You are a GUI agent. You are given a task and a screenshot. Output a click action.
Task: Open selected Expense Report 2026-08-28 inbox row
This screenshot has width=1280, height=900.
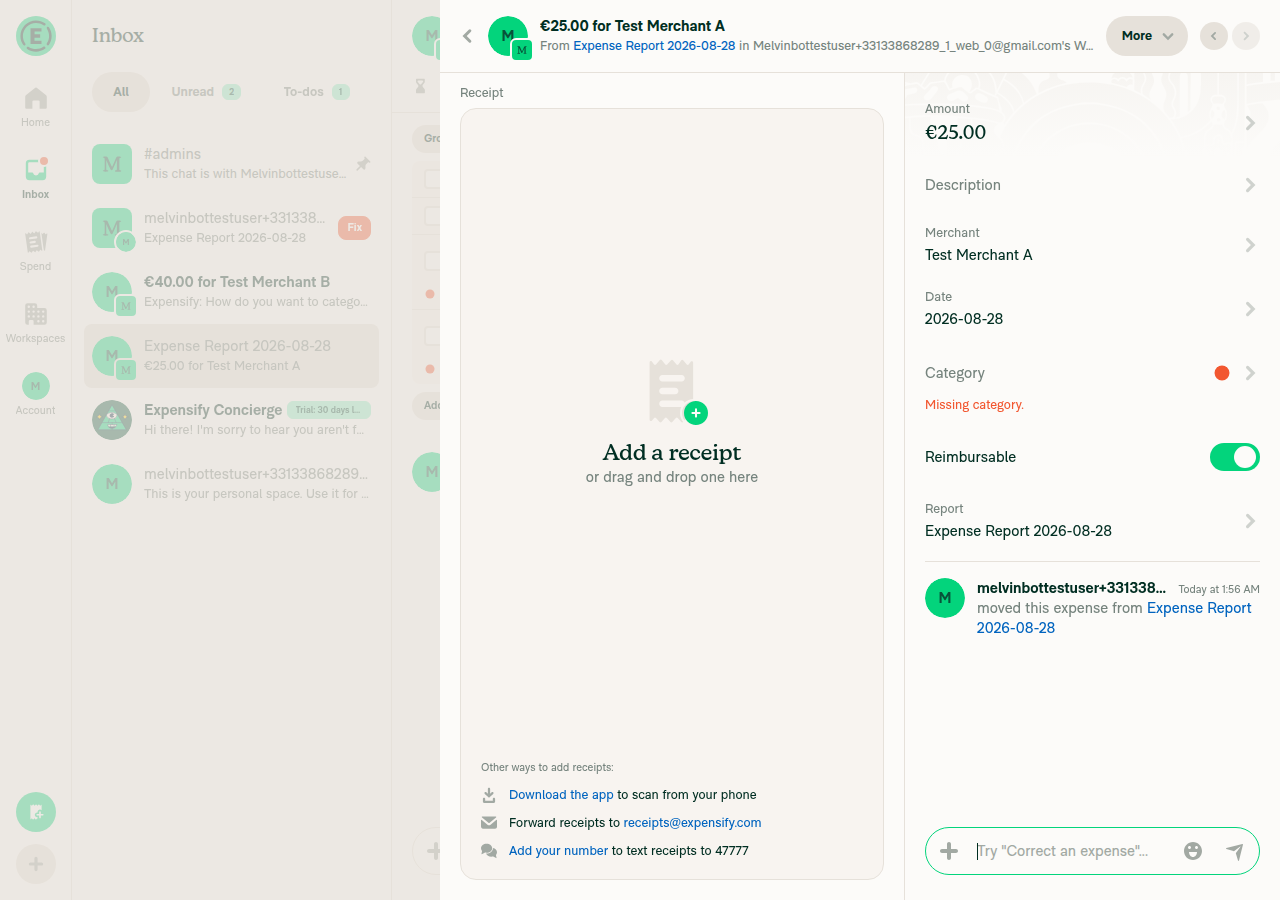(x=231, y=356)
